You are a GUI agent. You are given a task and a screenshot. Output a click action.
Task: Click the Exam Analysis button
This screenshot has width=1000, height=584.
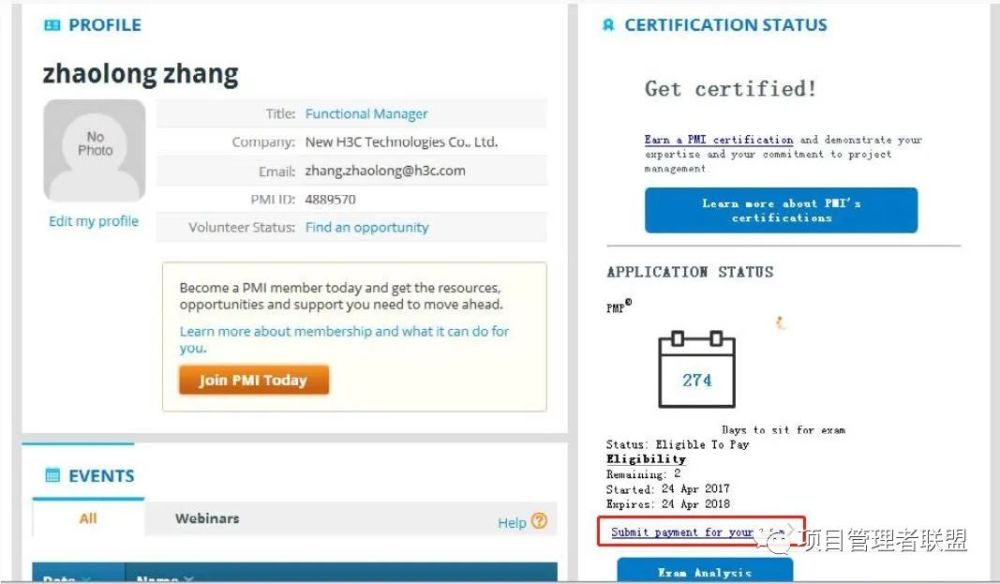coord(705,571)
